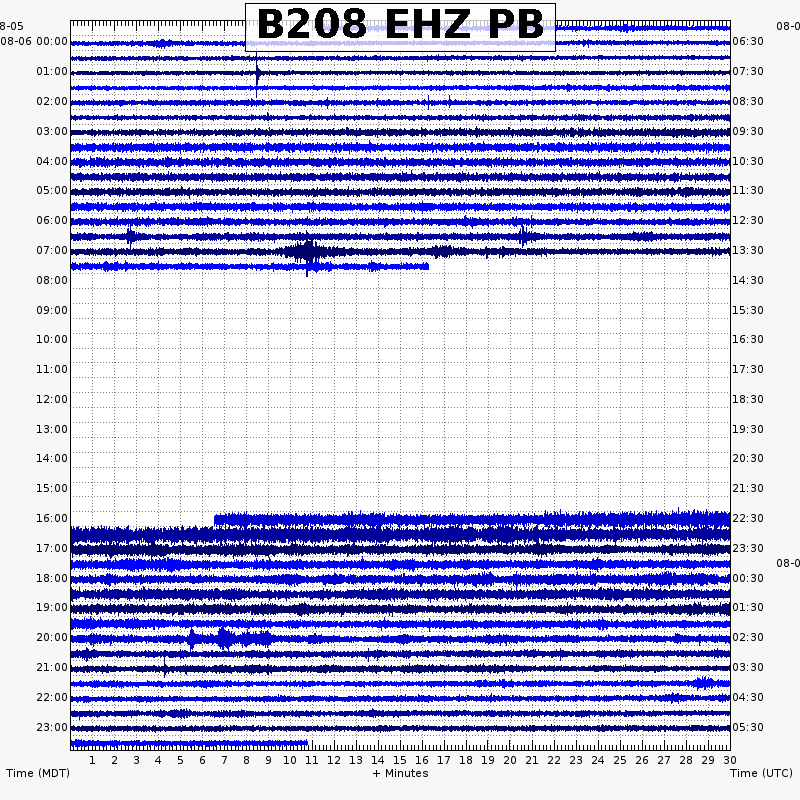Viewport: 800px width, 800px height.
Task: Select the 01:00 MDT row label
Action: 52,71
